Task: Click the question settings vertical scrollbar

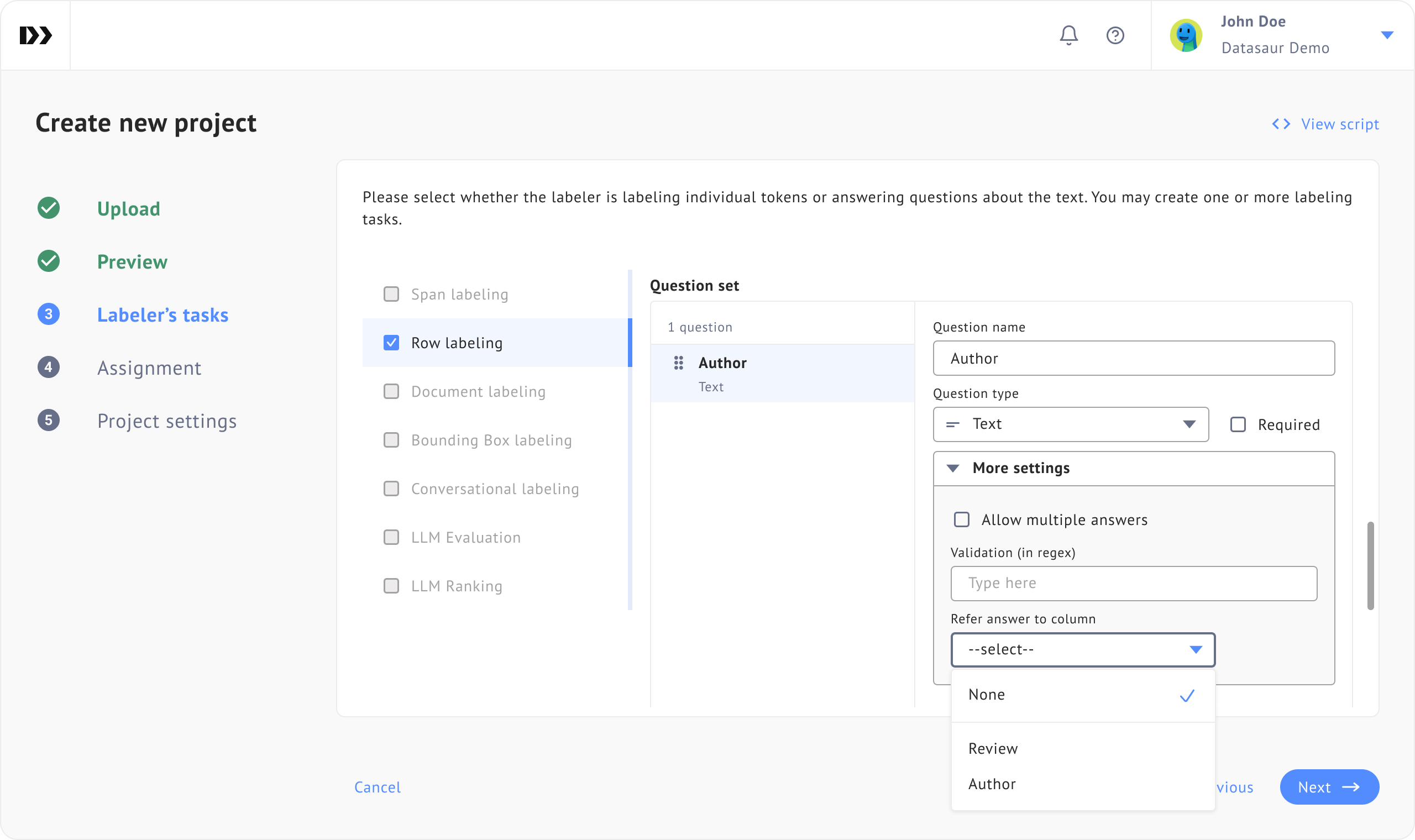Action: click(1370, 566)
